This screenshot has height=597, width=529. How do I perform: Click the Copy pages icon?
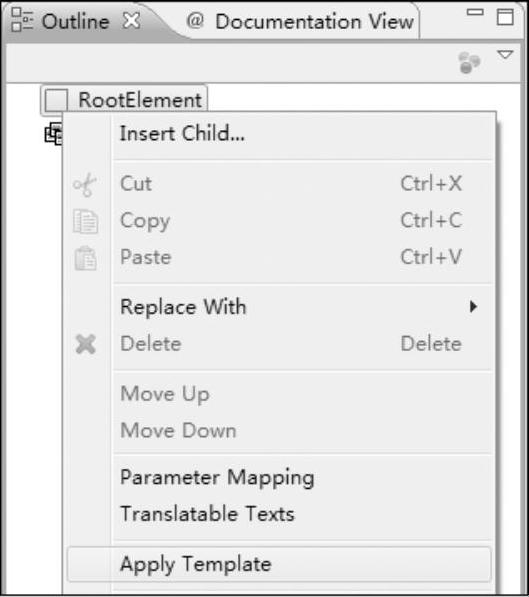click(85, 221)
